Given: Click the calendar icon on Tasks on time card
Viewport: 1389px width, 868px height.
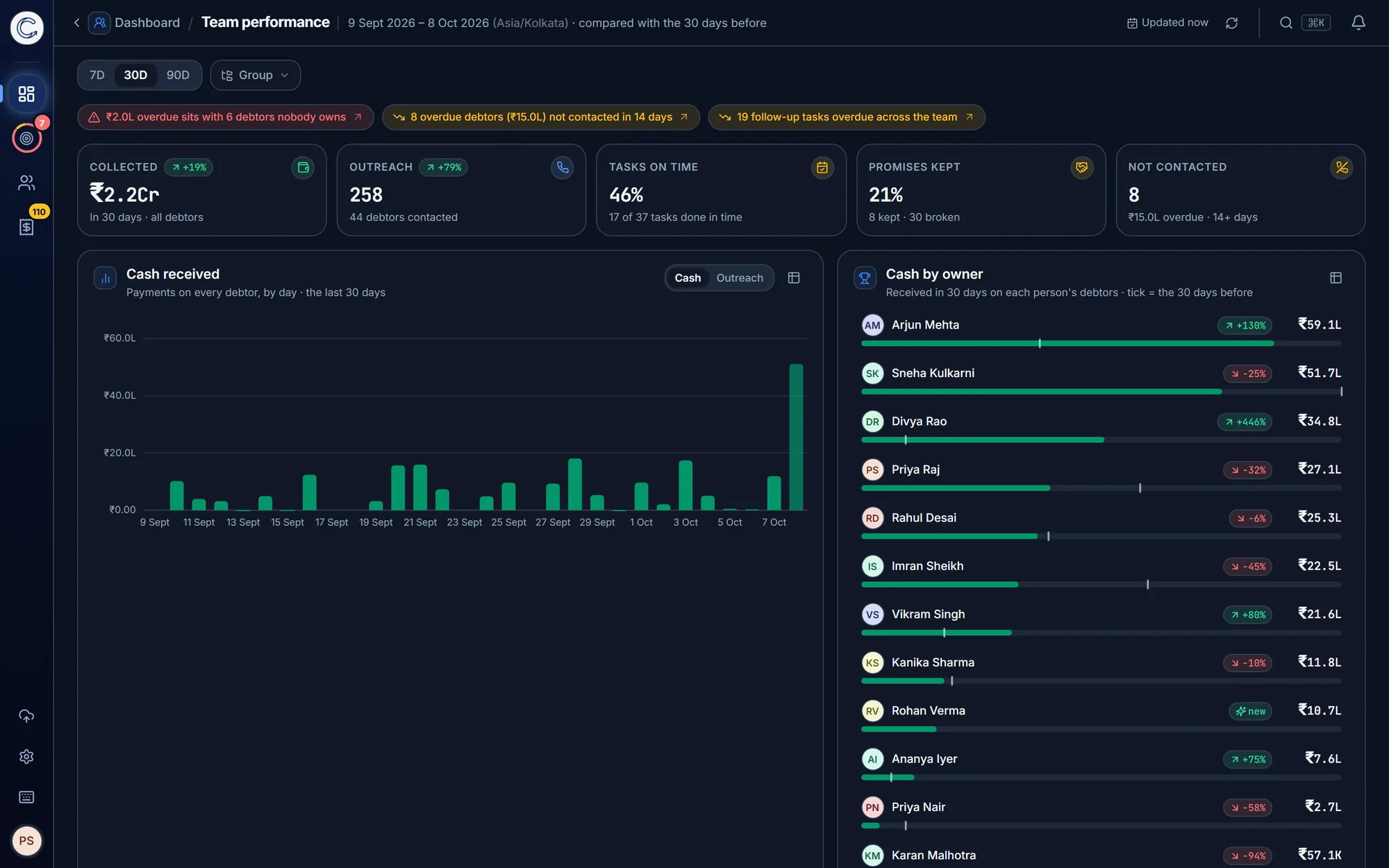Looking at the screenshot, I should tap(822, 167).
